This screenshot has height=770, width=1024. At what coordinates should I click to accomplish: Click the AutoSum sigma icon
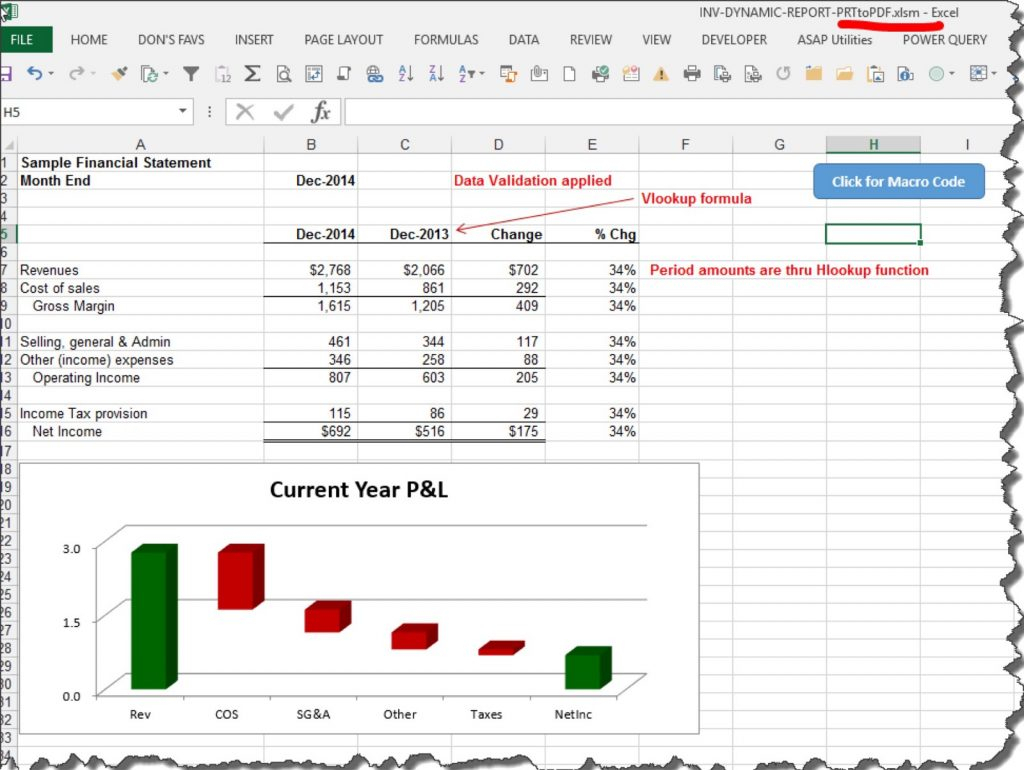click(x=253, y=73)
